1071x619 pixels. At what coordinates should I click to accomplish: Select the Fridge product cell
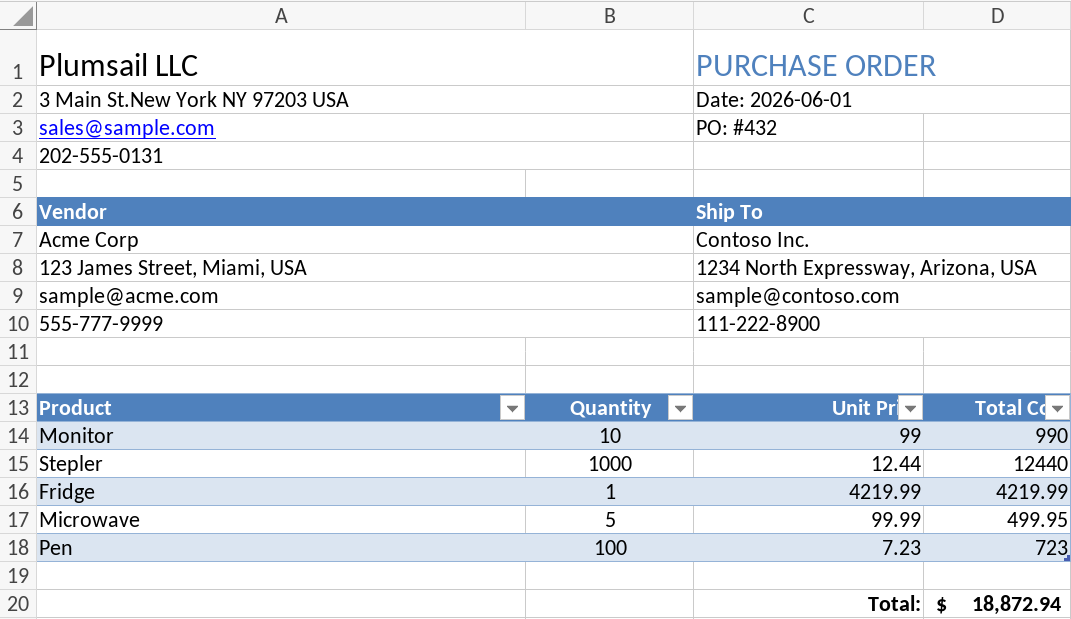click(281, 492)
